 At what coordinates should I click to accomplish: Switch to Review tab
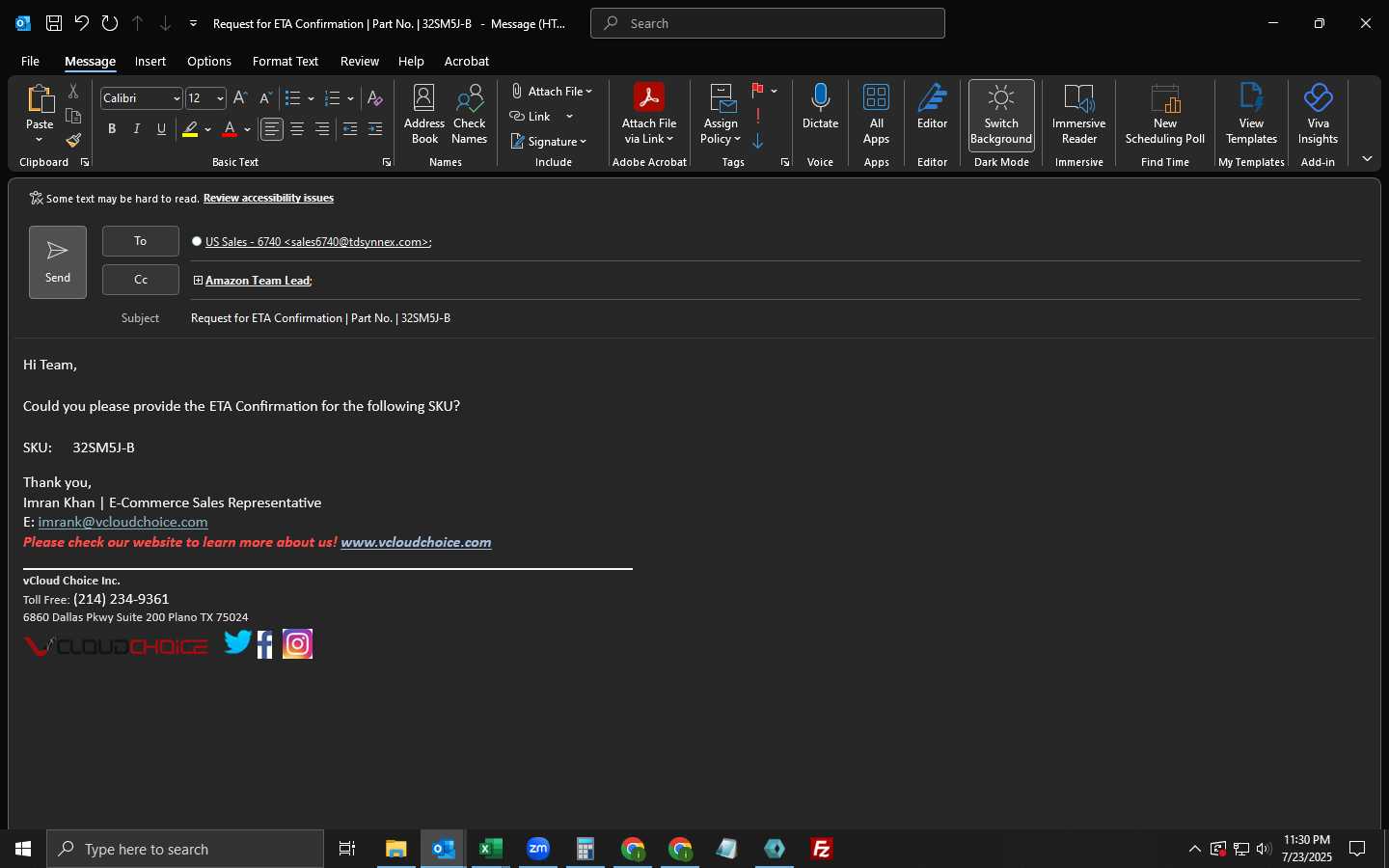tap(360, 61)
